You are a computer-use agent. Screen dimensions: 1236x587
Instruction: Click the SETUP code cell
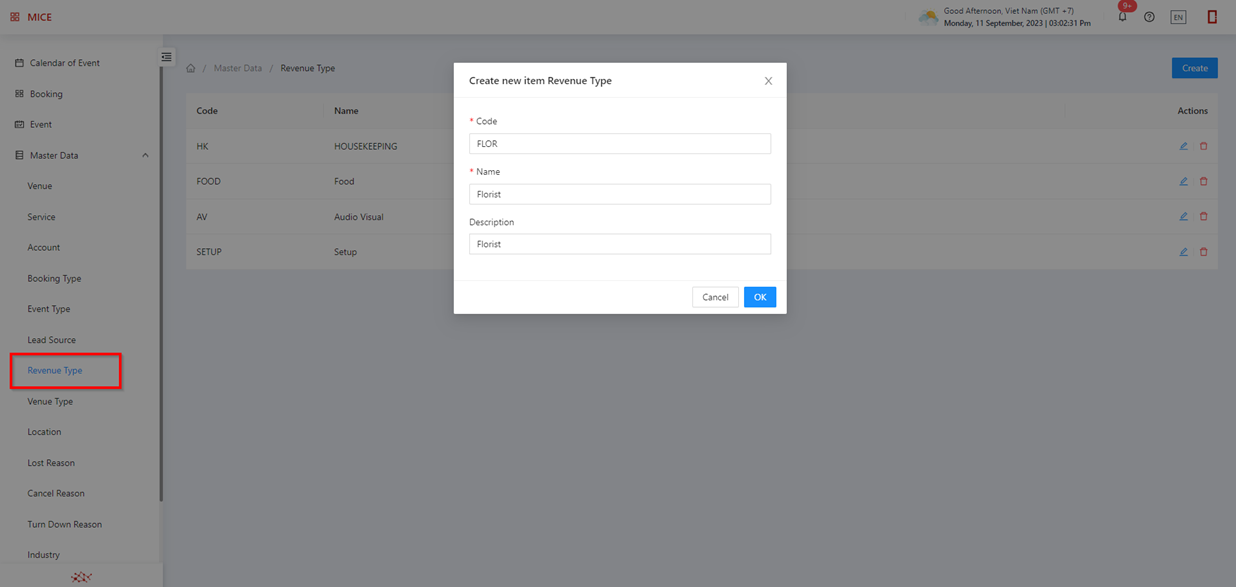(x=209, y=252)
